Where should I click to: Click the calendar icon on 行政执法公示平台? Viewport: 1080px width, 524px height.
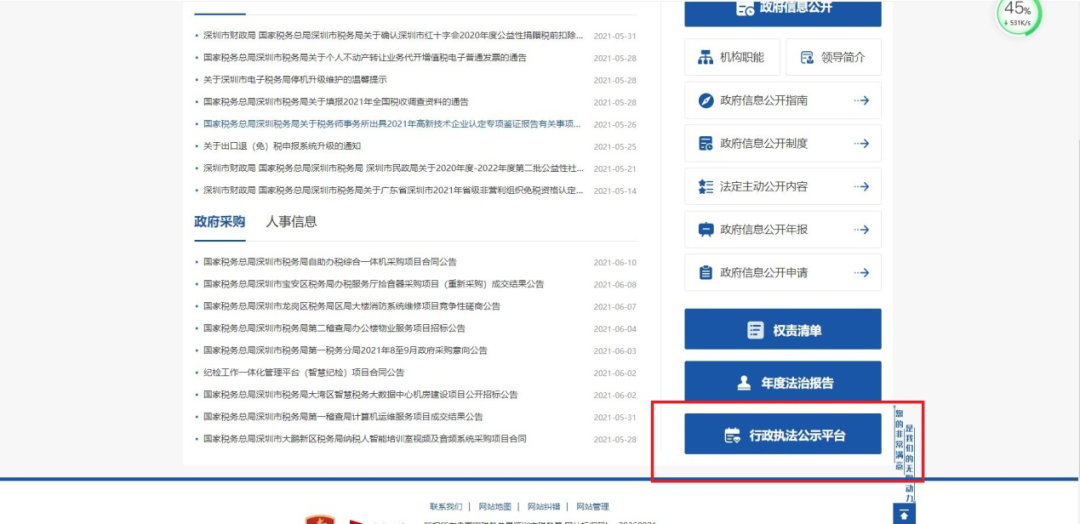[732, 435]
